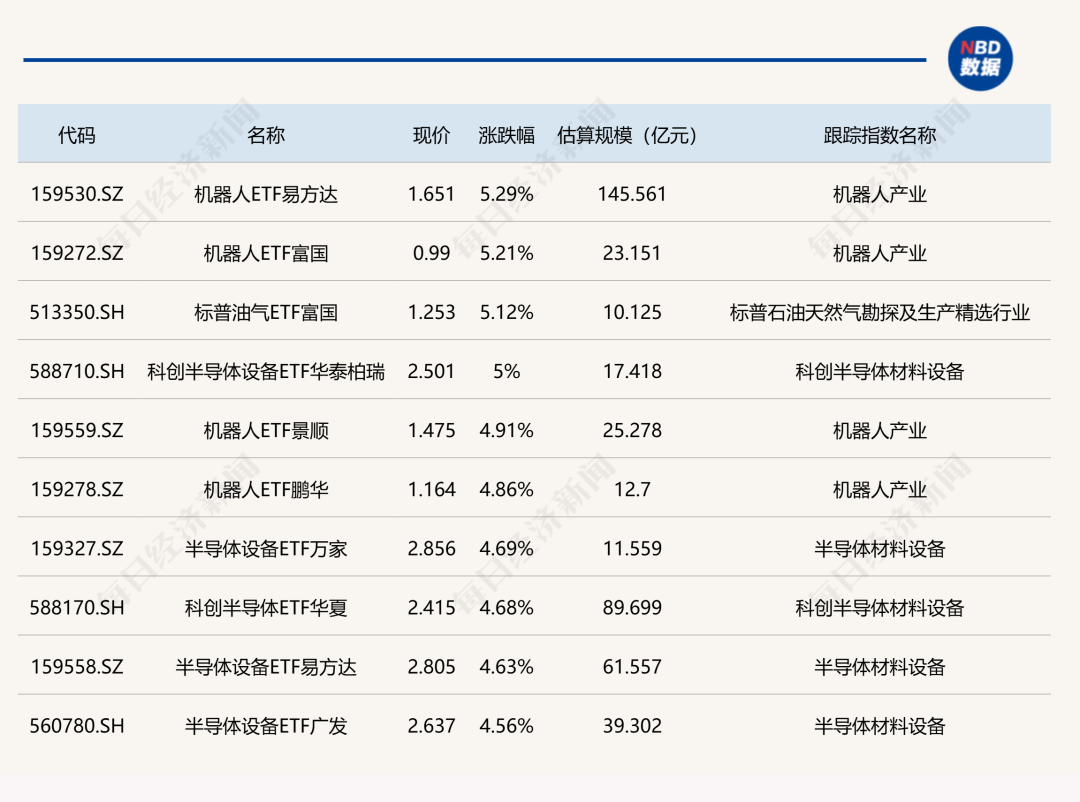The width and height of the screenshot is (1080, 802).
Task: Click code 159327.SZ
Action: coord(76,549)
